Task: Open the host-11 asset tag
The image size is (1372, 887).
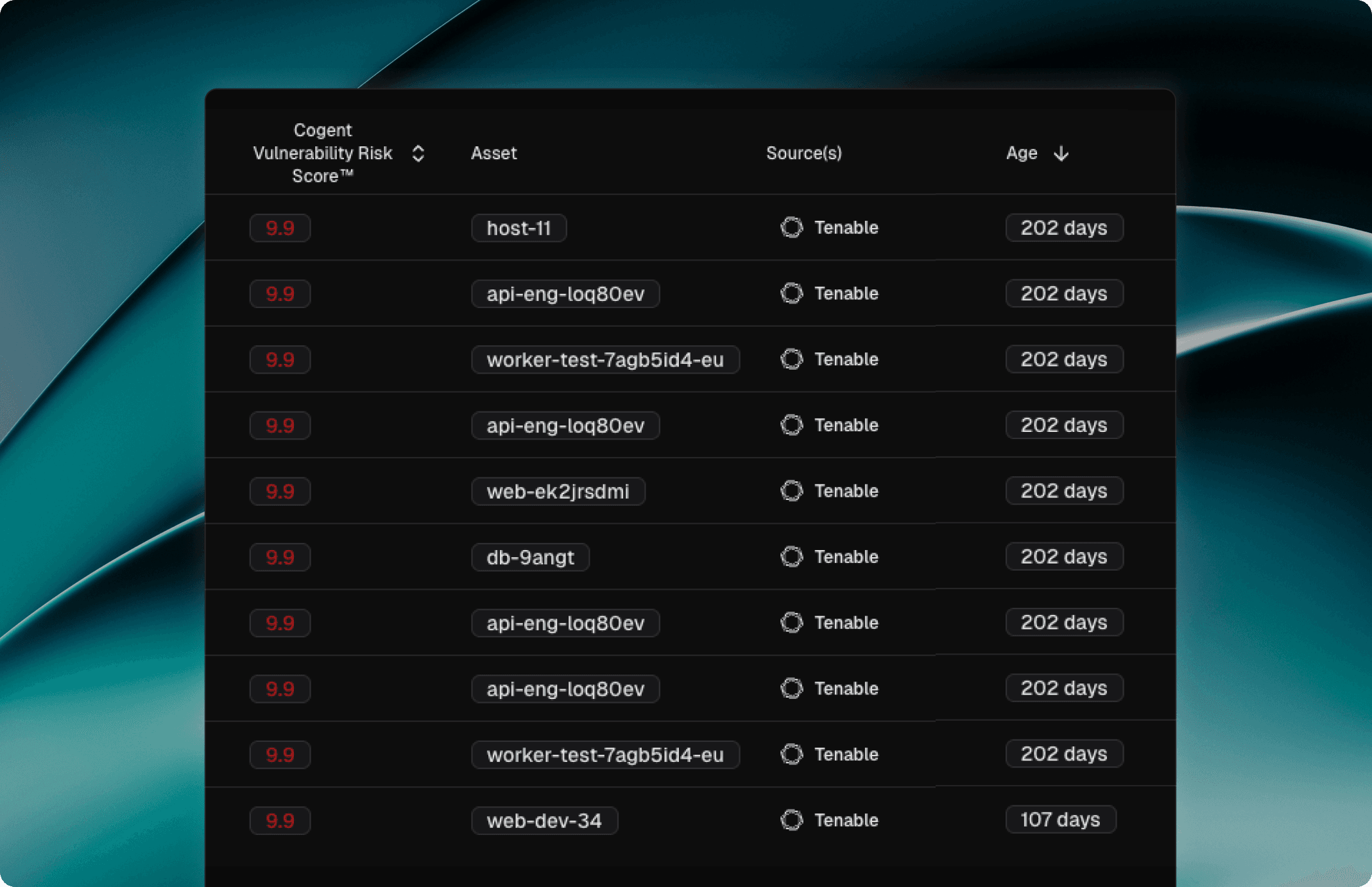Action: tap(519, 228)
